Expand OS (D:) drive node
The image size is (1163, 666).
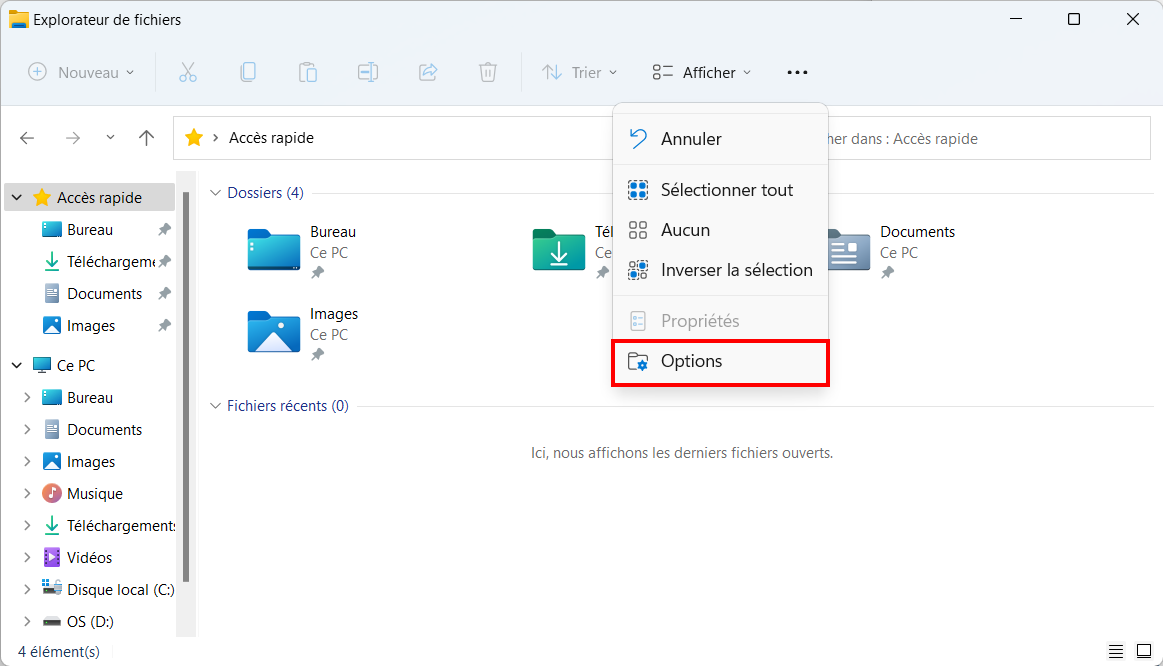pos(27,622)
